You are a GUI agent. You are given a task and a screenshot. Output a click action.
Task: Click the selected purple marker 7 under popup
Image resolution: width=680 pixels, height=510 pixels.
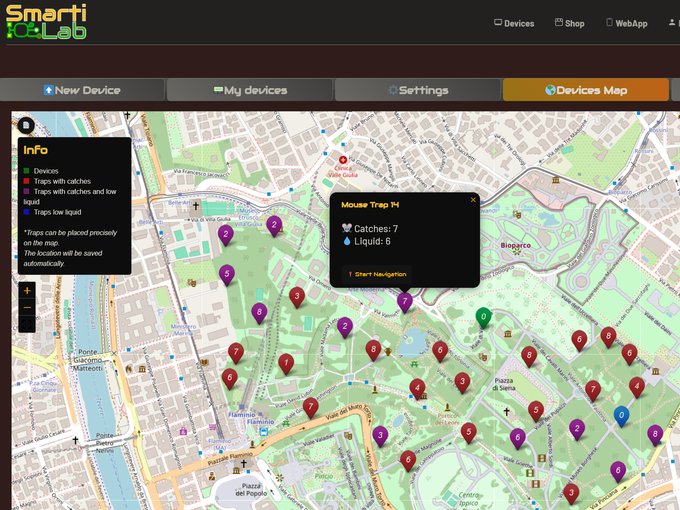click(x=405, y=301)
